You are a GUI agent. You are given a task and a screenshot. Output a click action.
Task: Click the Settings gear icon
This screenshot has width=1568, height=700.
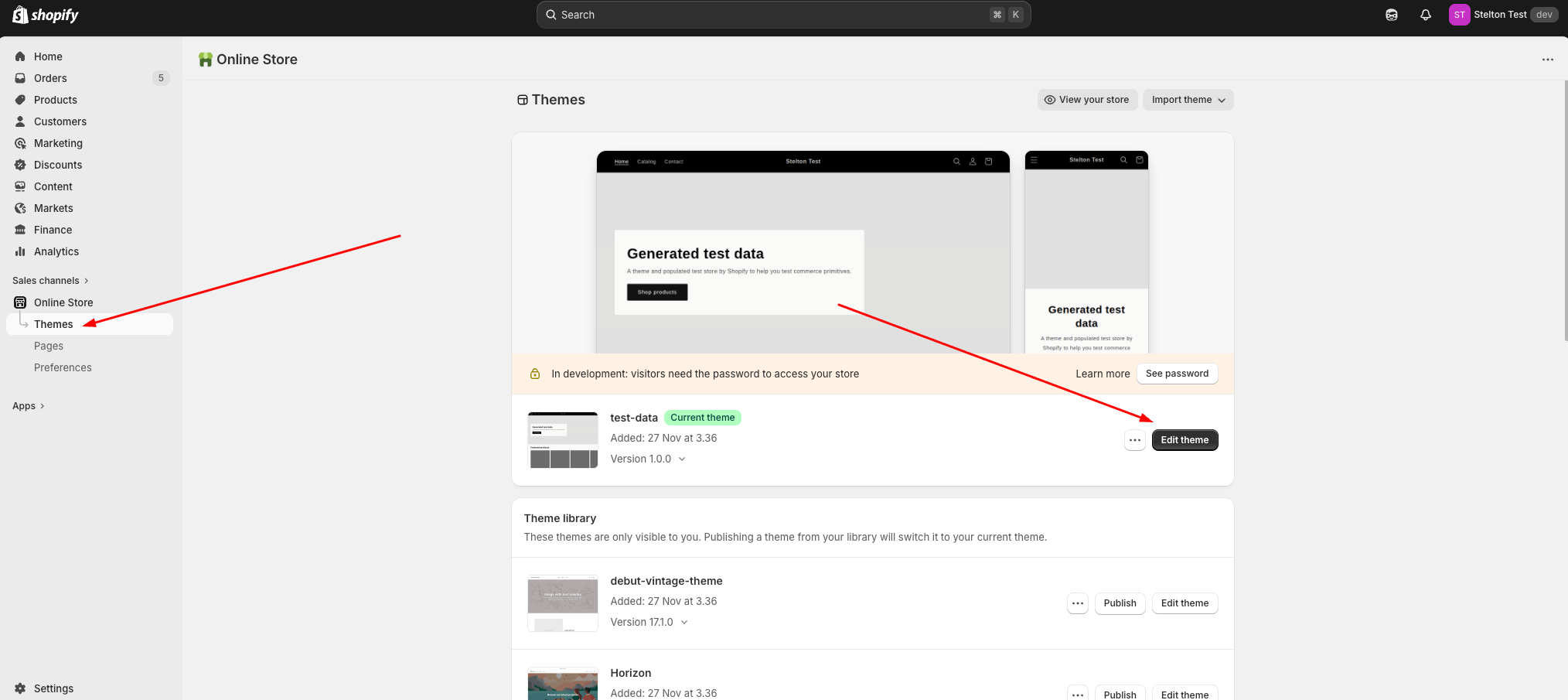click(x=20, y=688)
